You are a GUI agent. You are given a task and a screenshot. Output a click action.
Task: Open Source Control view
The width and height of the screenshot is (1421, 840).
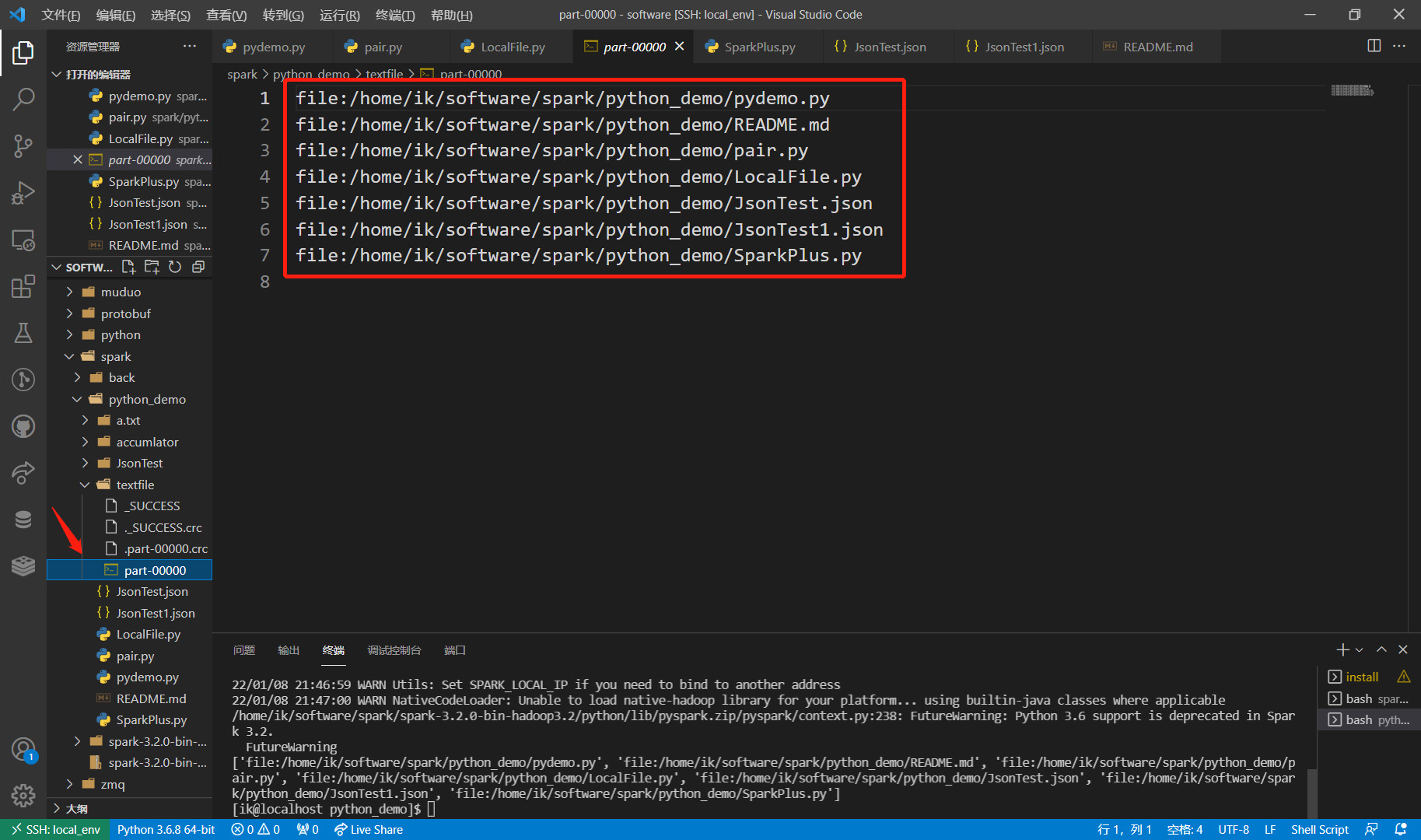pyautogui.click(x=23, y=145)
